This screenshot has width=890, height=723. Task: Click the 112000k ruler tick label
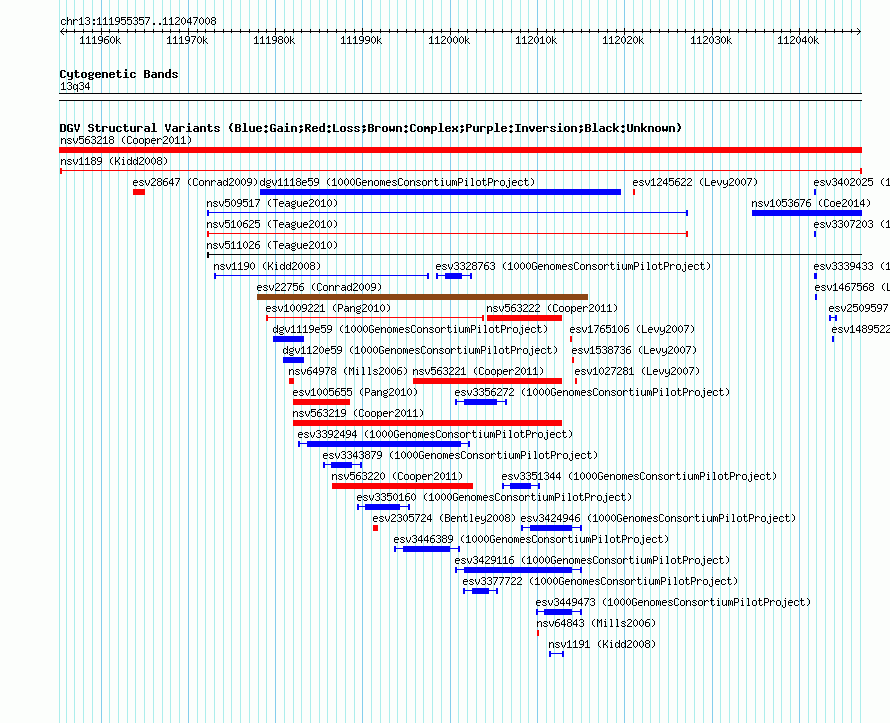[x=449, y=40]
